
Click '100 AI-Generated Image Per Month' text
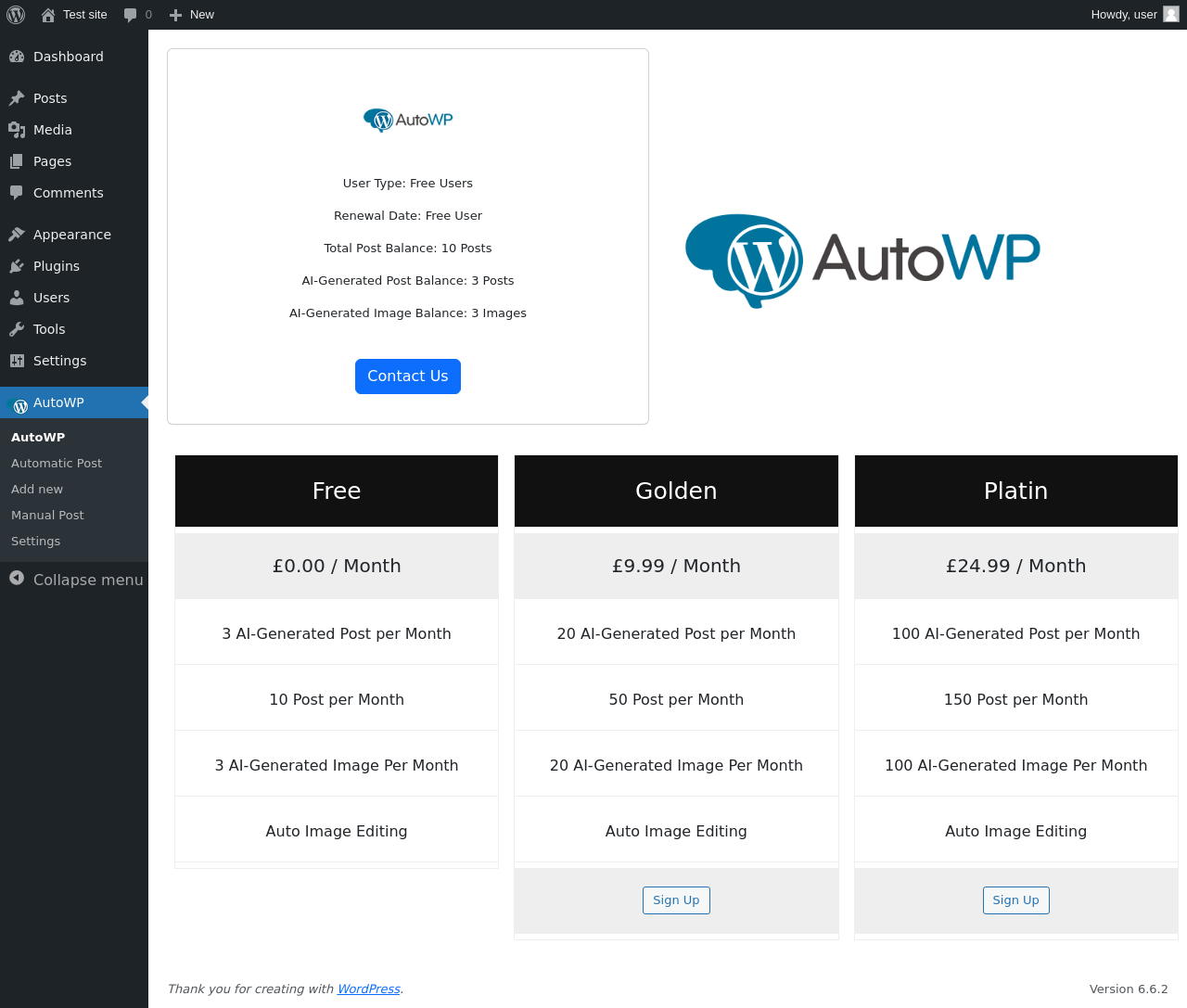pyautogui.click(x=1016, y=765)
